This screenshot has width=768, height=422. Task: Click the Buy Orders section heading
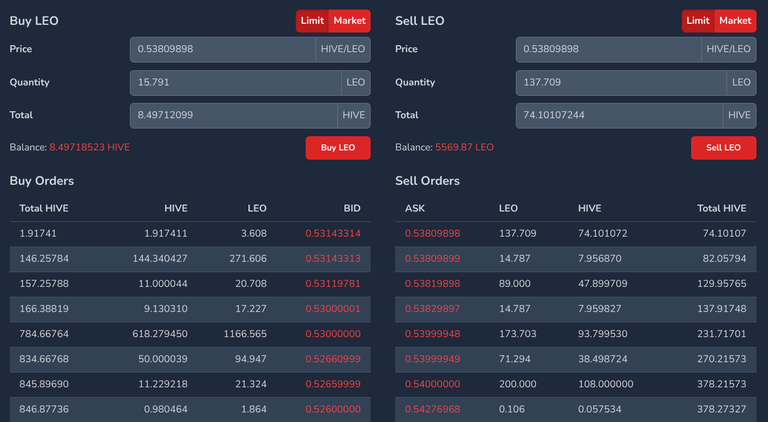tap(42, 181)
